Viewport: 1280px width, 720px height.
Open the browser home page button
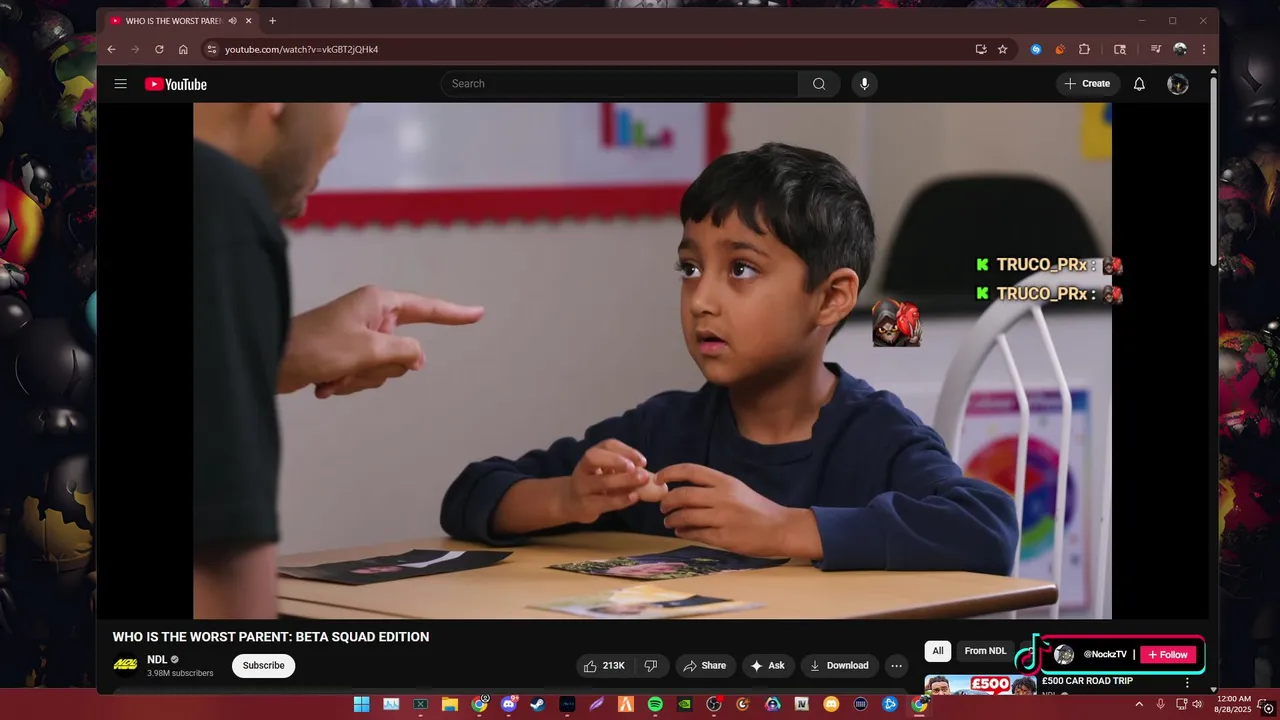point(183,49)
